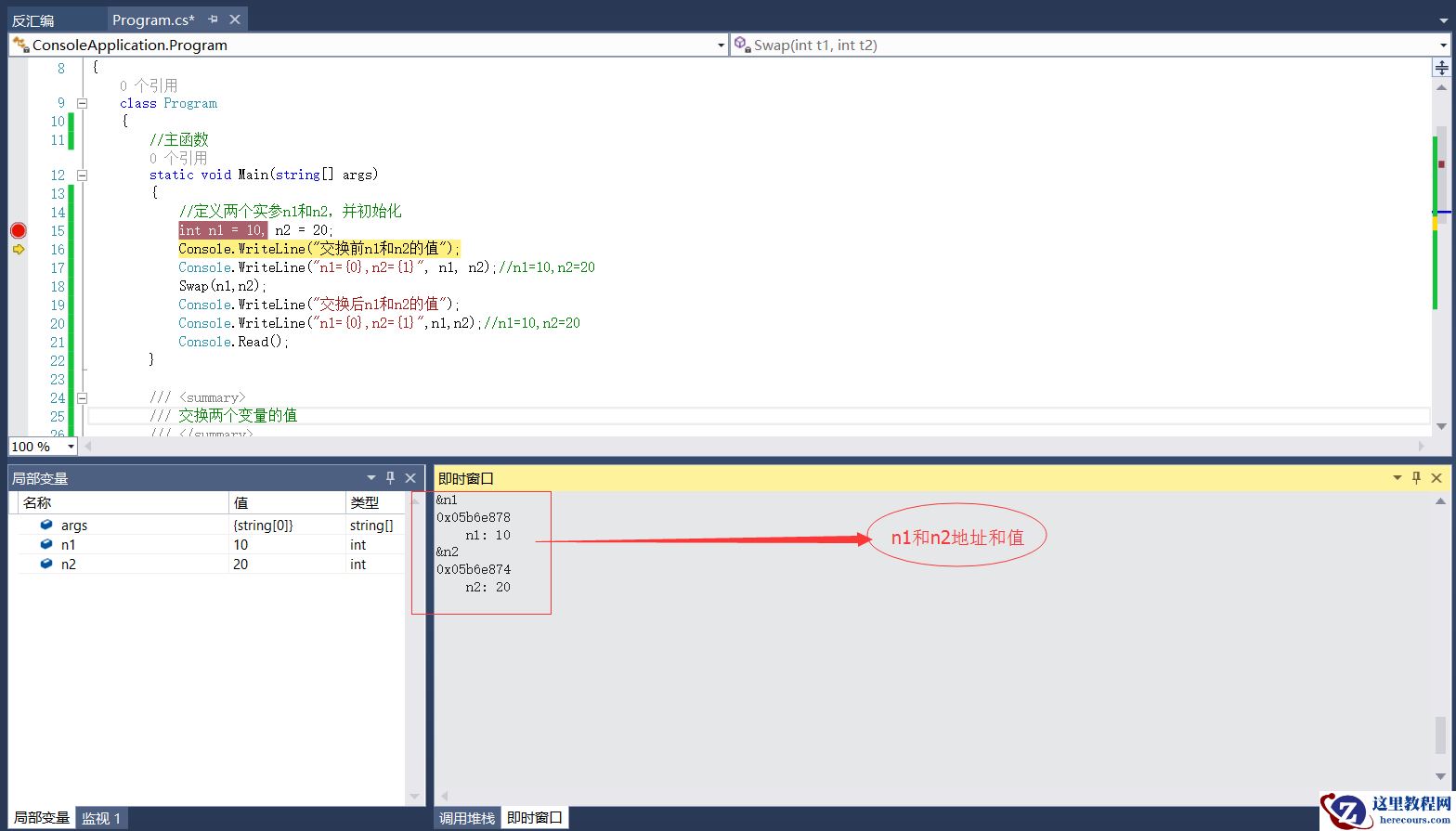Close the Locals (局部变量) panel

[x=410, y=478]
